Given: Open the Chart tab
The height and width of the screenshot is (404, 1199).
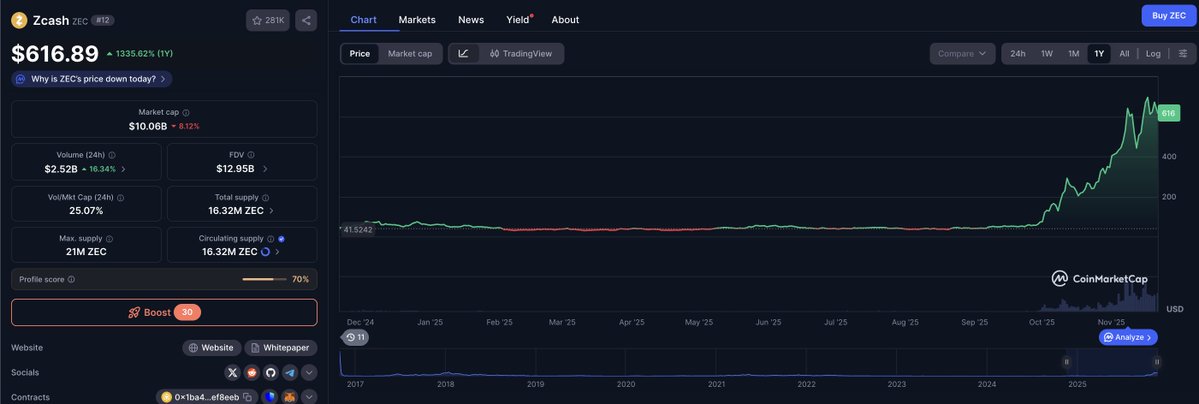Looking at the screenshot, I should 363,20.
